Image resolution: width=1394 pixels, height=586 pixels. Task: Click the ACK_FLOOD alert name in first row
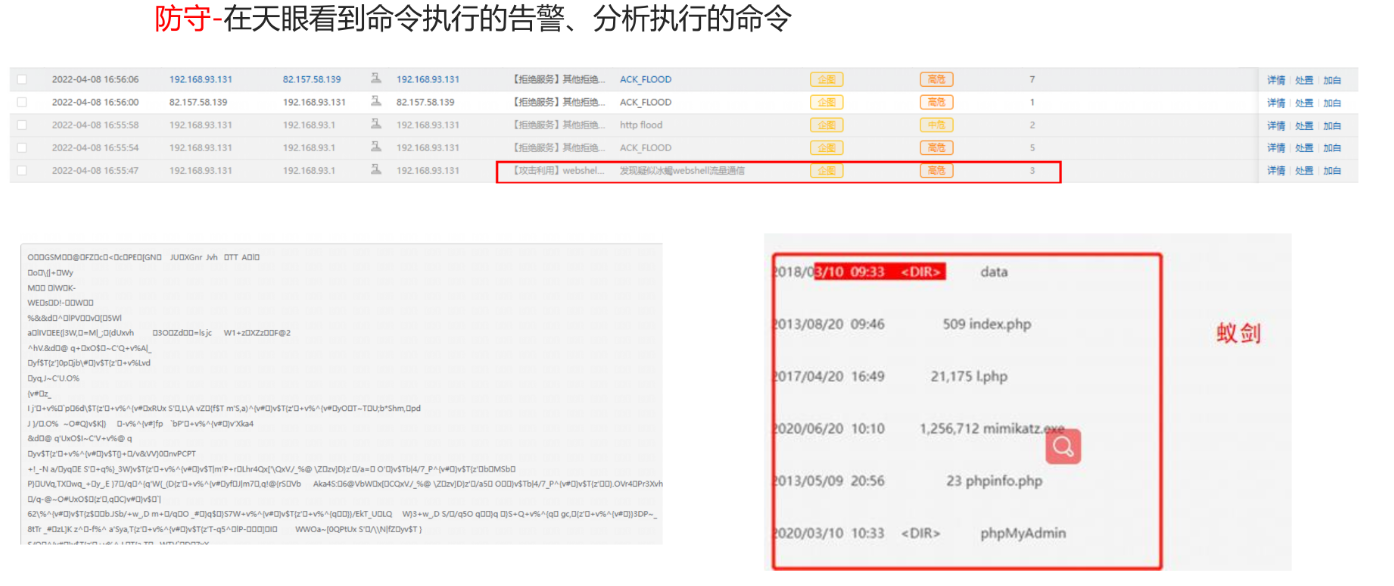(x=645, y=79)
